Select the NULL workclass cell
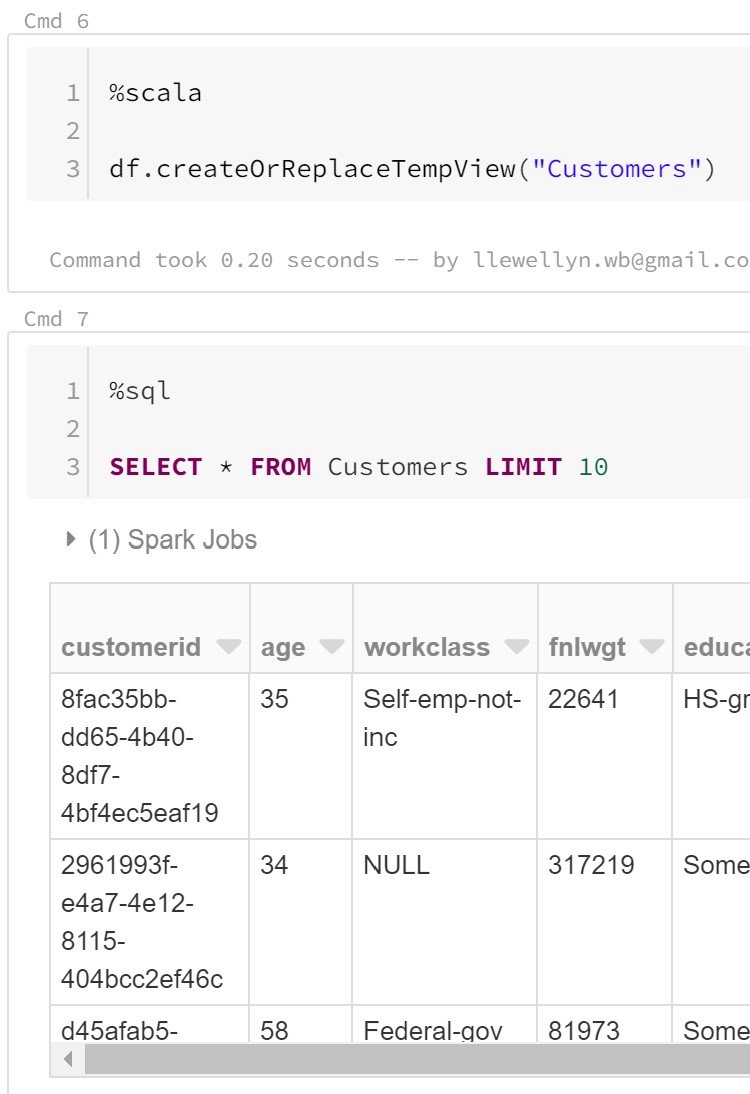The image size is (750, 1094). [396, 865]
